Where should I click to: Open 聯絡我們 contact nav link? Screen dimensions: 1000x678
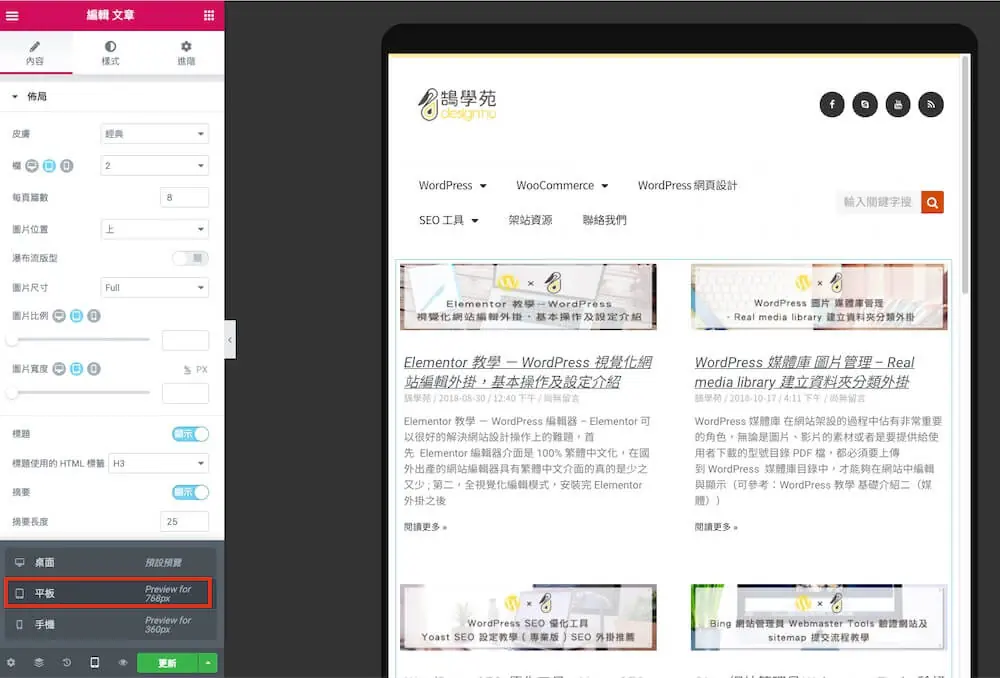point(605,220)
